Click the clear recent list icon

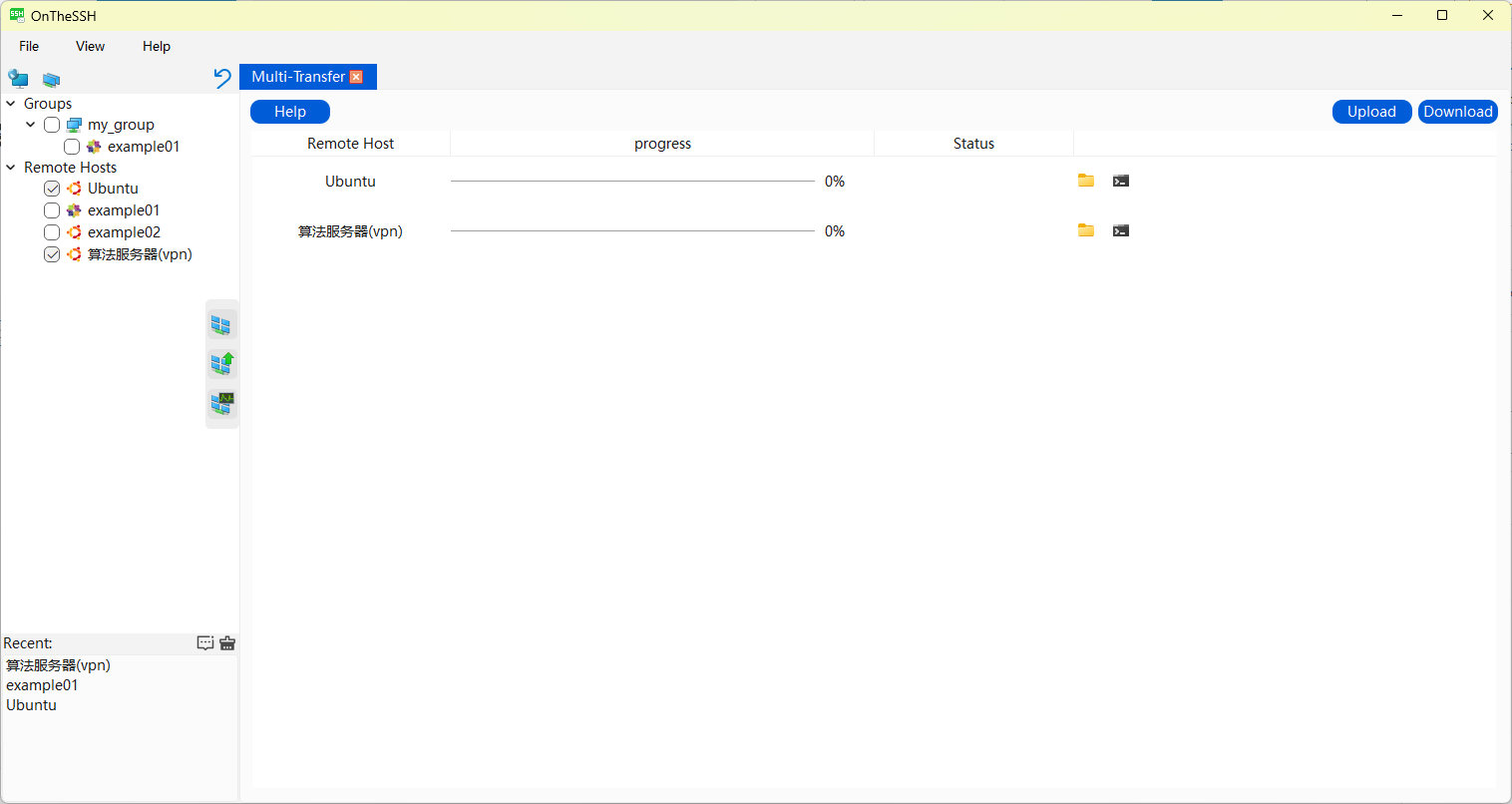(227, 643)
